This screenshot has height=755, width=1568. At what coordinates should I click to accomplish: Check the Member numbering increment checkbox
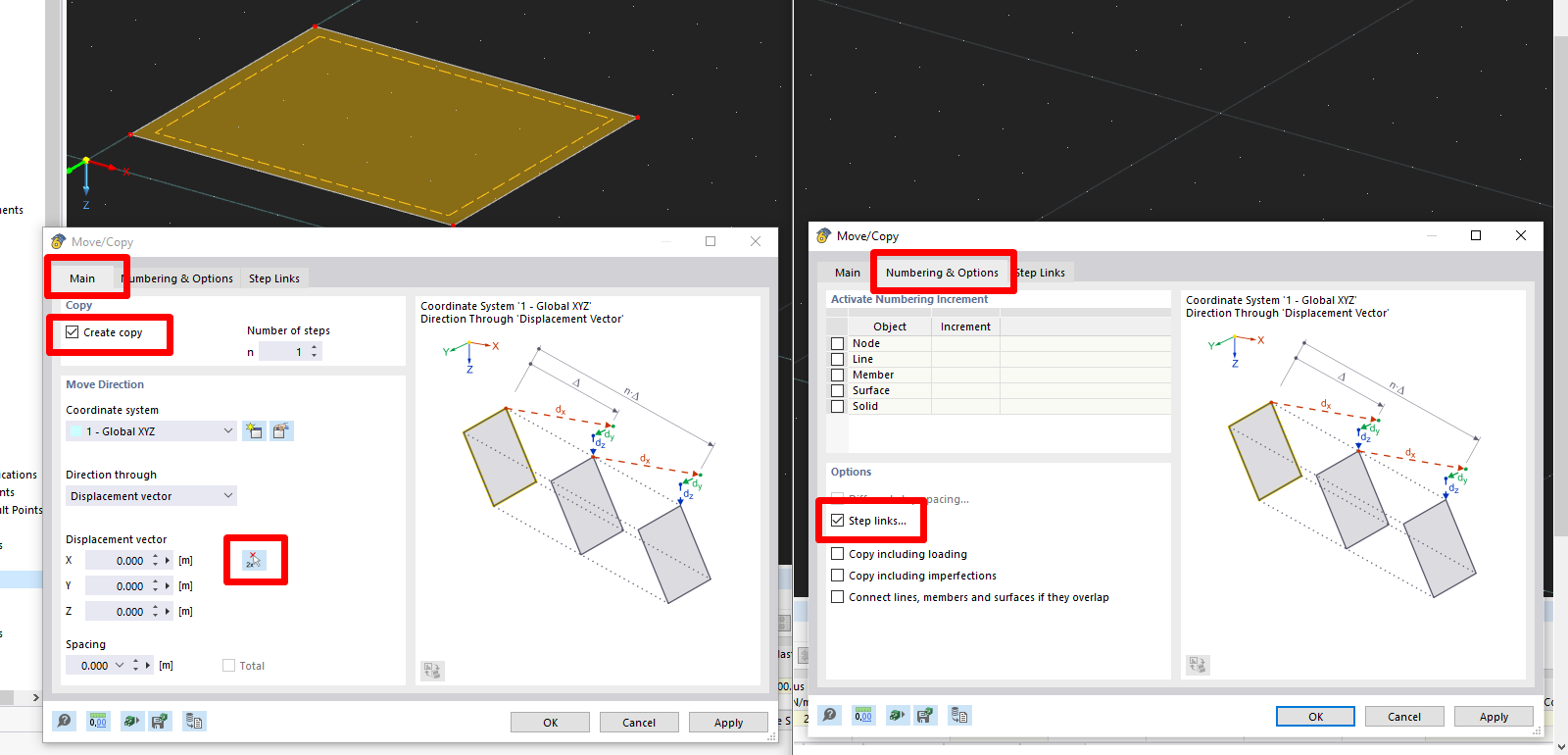pos(838,375)
